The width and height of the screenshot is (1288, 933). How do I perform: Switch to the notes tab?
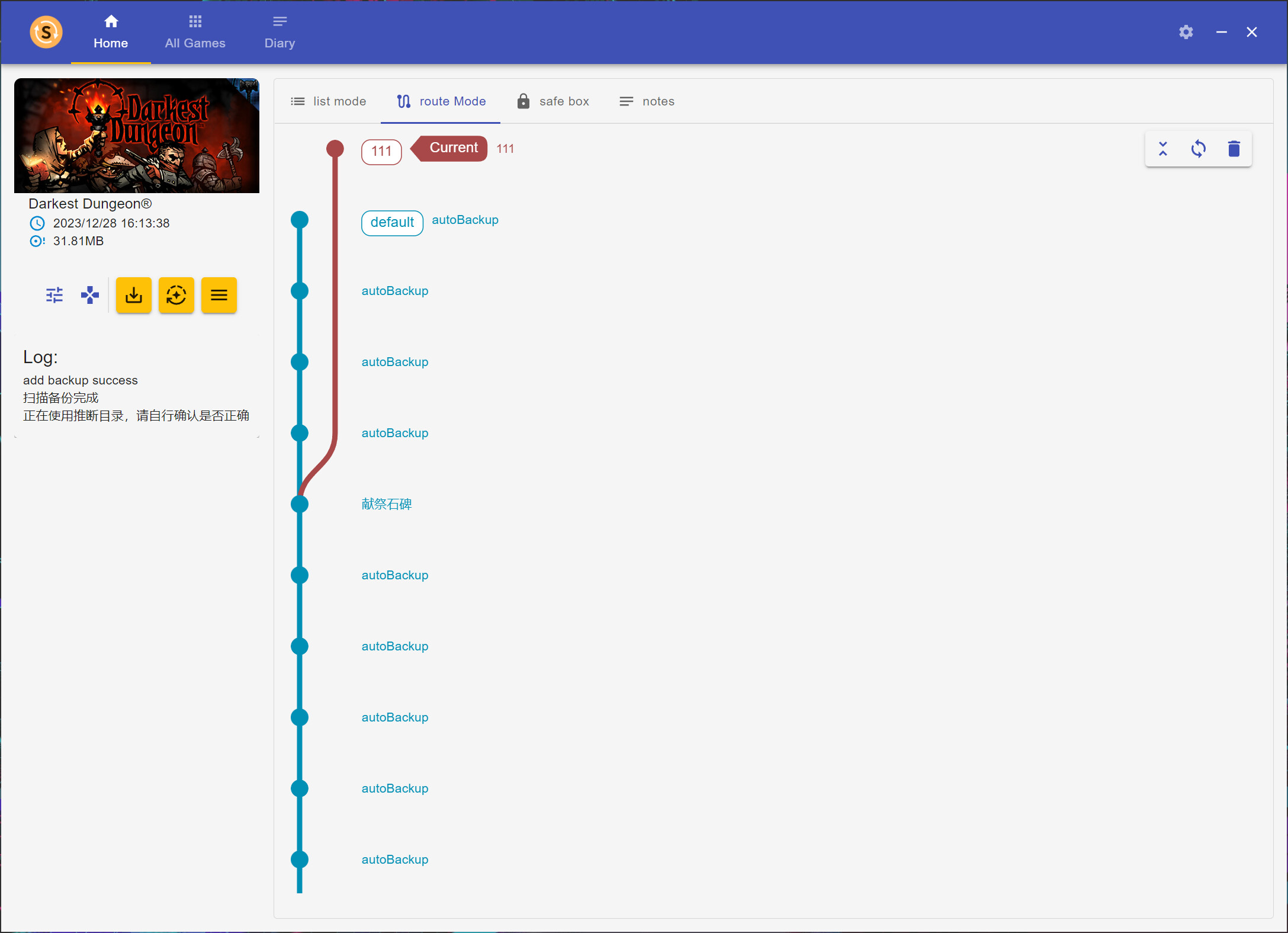(x=646, y=101)
